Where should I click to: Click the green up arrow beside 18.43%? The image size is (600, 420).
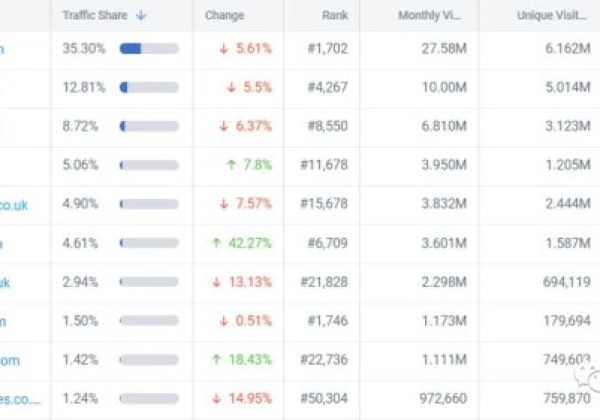coord(217,360)
